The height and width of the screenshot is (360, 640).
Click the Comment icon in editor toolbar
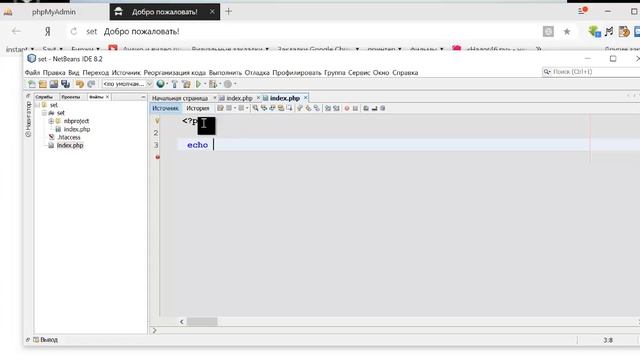[366, 108]
